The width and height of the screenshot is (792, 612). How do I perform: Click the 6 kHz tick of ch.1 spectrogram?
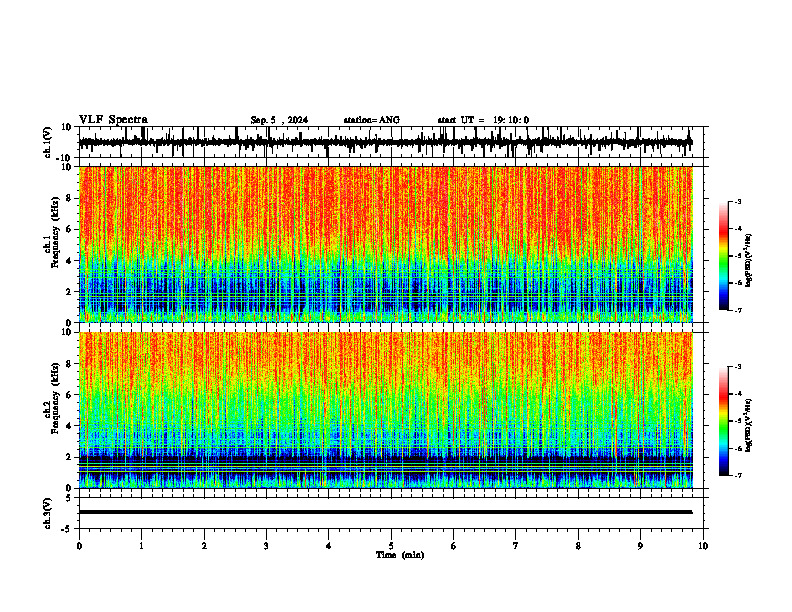pyautogui.click(x=69, y=229)
